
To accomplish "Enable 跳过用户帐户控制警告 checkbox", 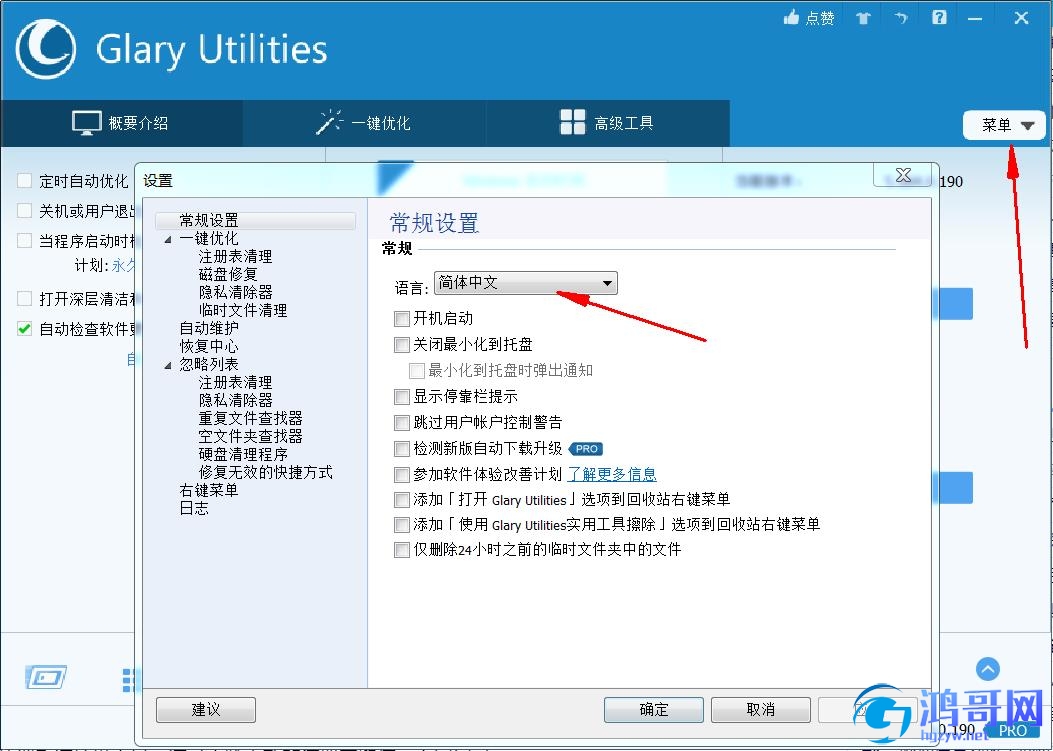I will pos(402,423).
